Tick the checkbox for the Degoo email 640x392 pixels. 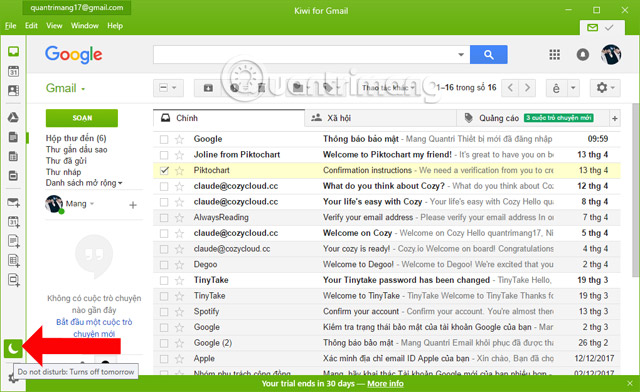pyautogui.click(x=164, y=265)
